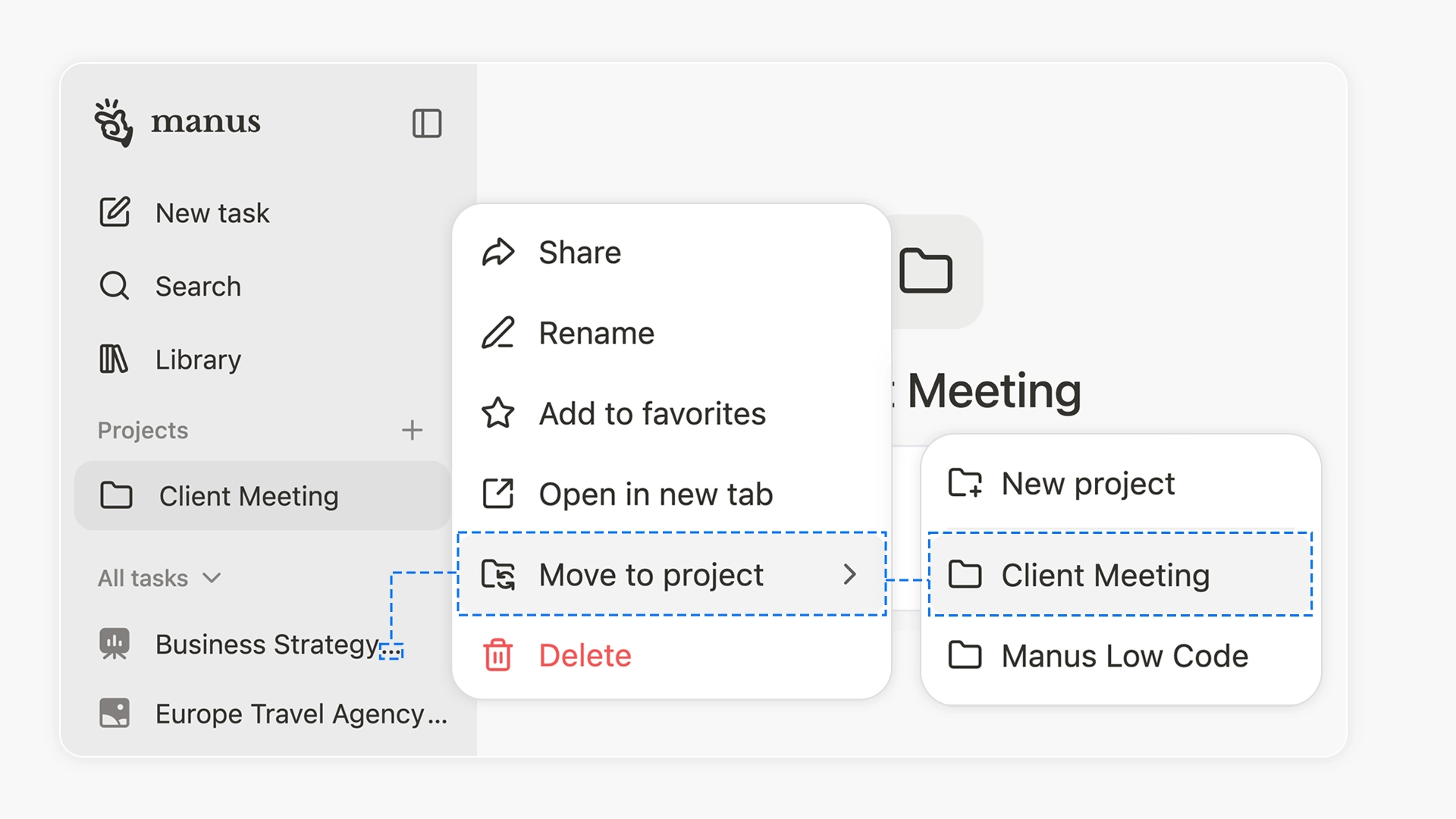Click the Library books icon

tap(114, 359)
